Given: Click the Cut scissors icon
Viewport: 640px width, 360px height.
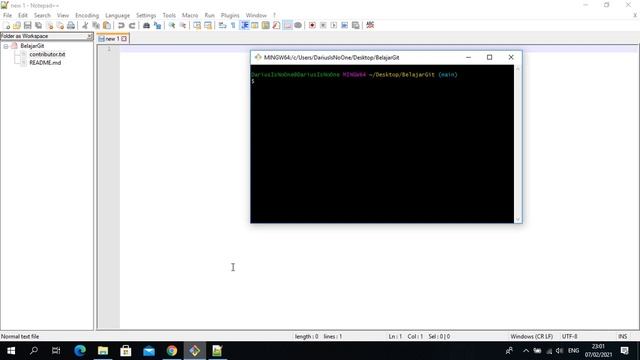Looking at the screenshot, I should [x=85, y=25].
